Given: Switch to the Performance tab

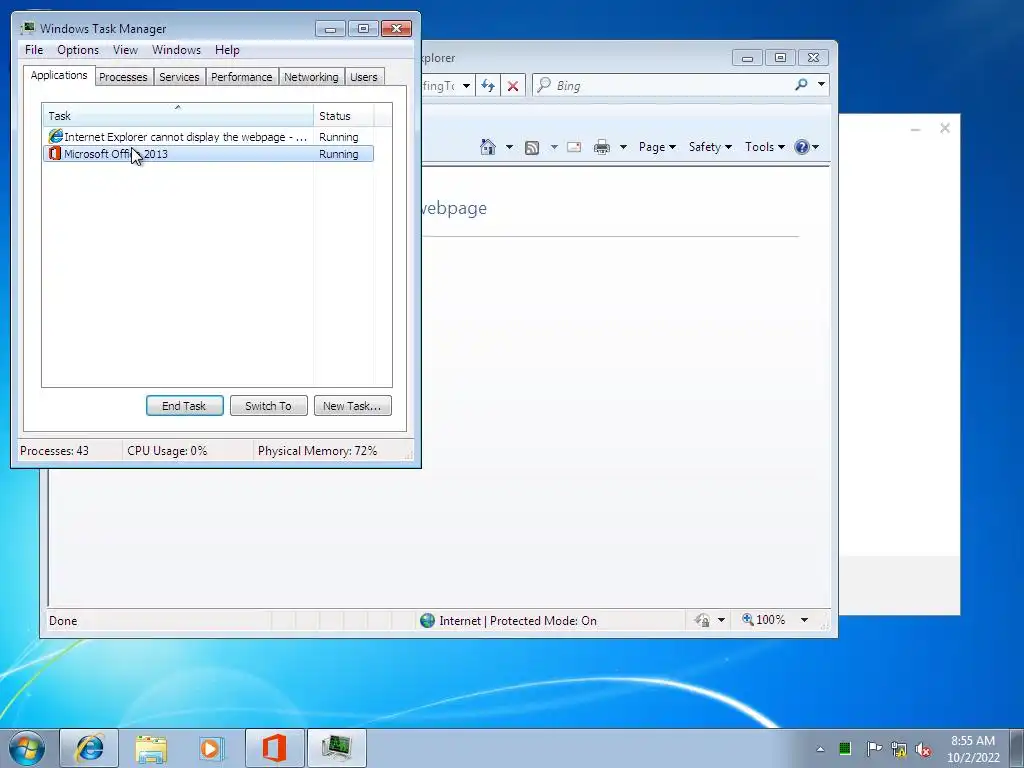Looking at the screenshot, I should click(242, 77).
